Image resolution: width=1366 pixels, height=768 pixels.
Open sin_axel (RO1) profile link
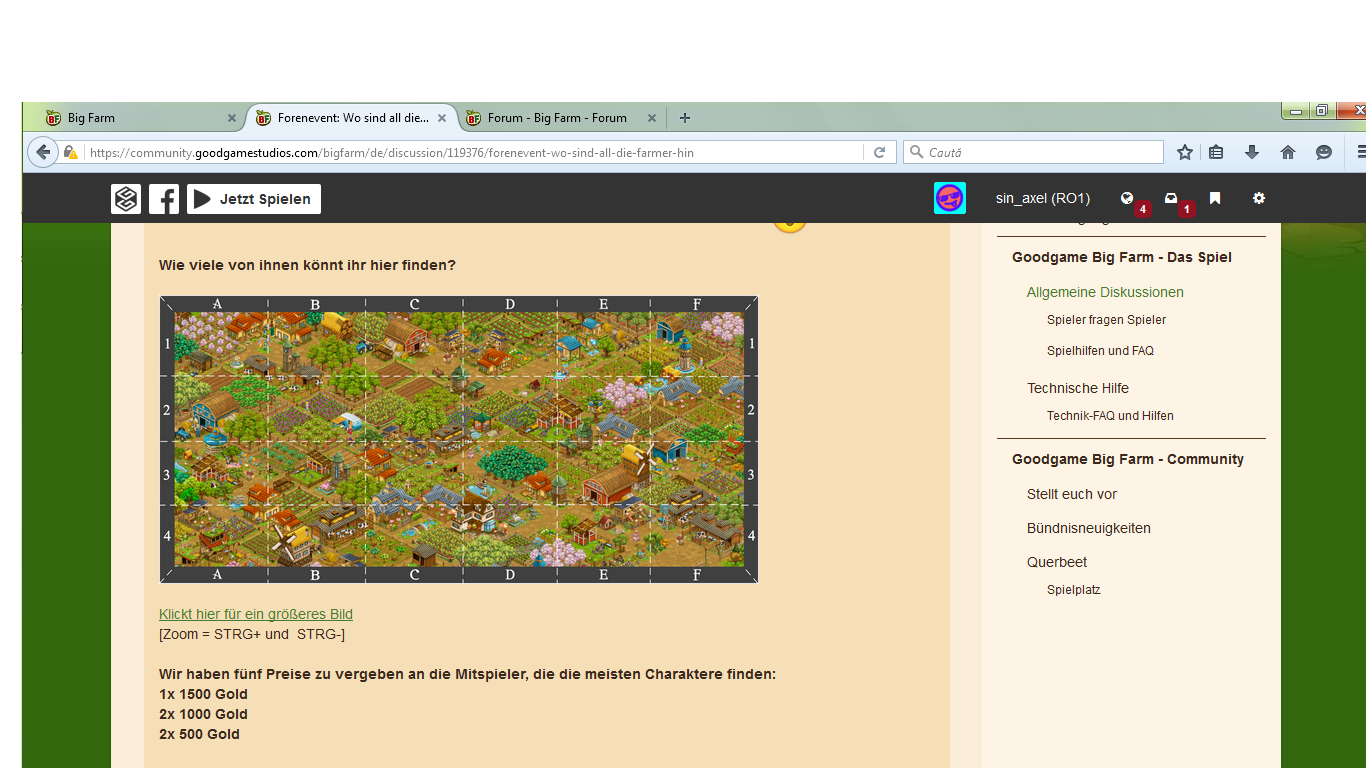[1043, 198]
